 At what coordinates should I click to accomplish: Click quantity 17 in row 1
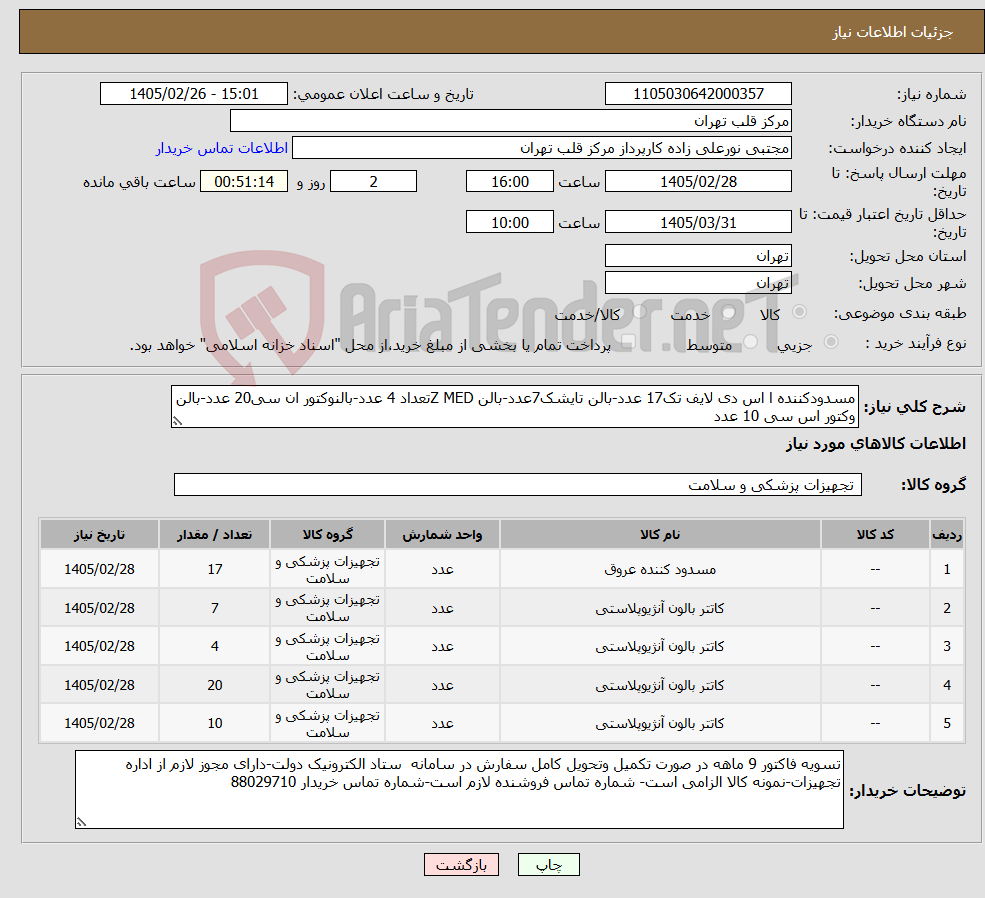click(x=215, y=569)
